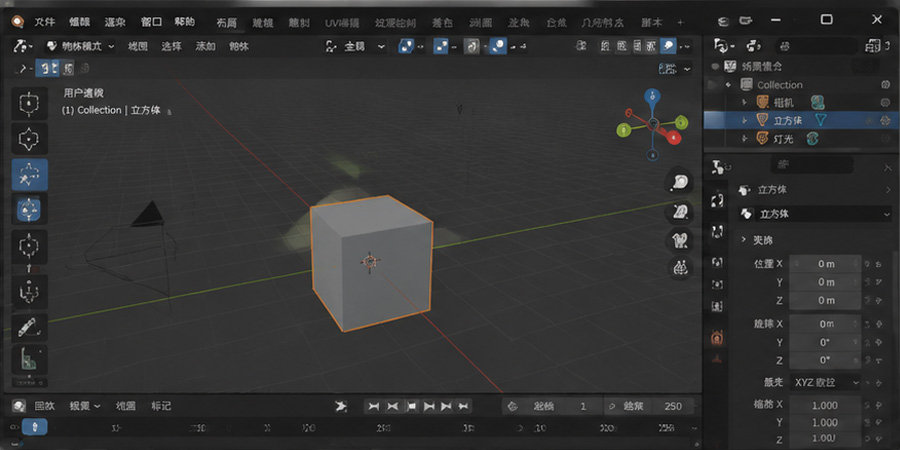Add a new workspace with the plus tab
This screenshot has height=450, width=900.
[681, 22]
